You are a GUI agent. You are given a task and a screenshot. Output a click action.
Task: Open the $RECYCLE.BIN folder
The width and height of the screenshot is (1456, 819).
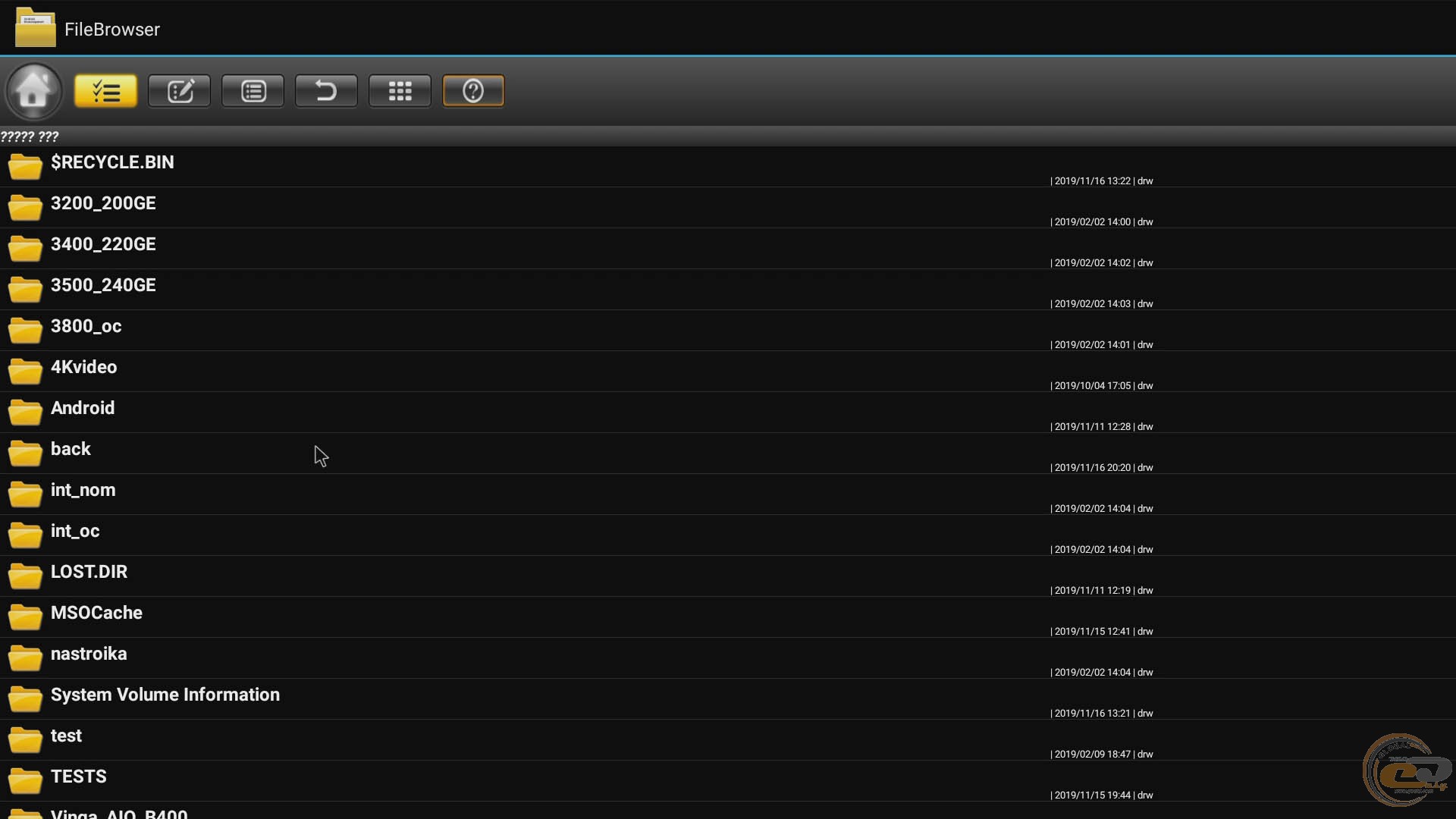click(112, 163)
